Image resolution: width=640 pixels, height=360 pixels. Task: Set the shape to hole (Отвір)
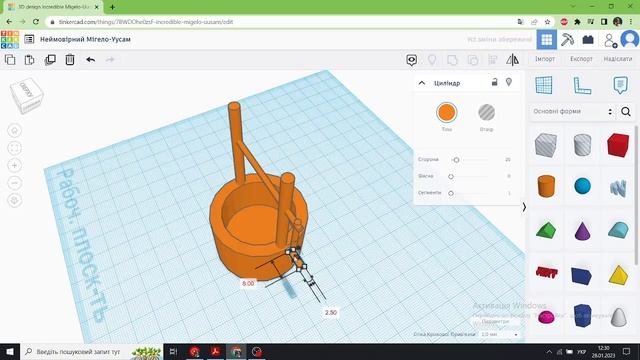pos(486,112)
